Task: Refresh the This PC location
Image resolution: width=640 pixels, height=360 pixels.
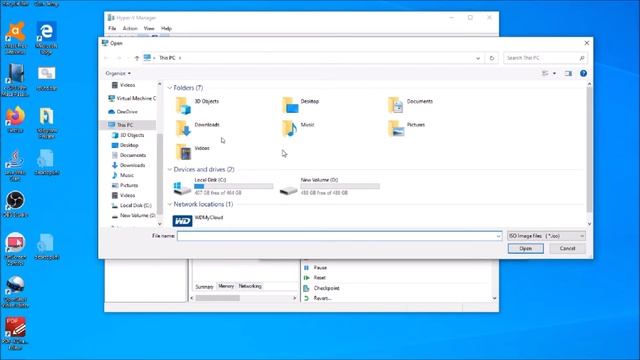Action: point(492,58)
